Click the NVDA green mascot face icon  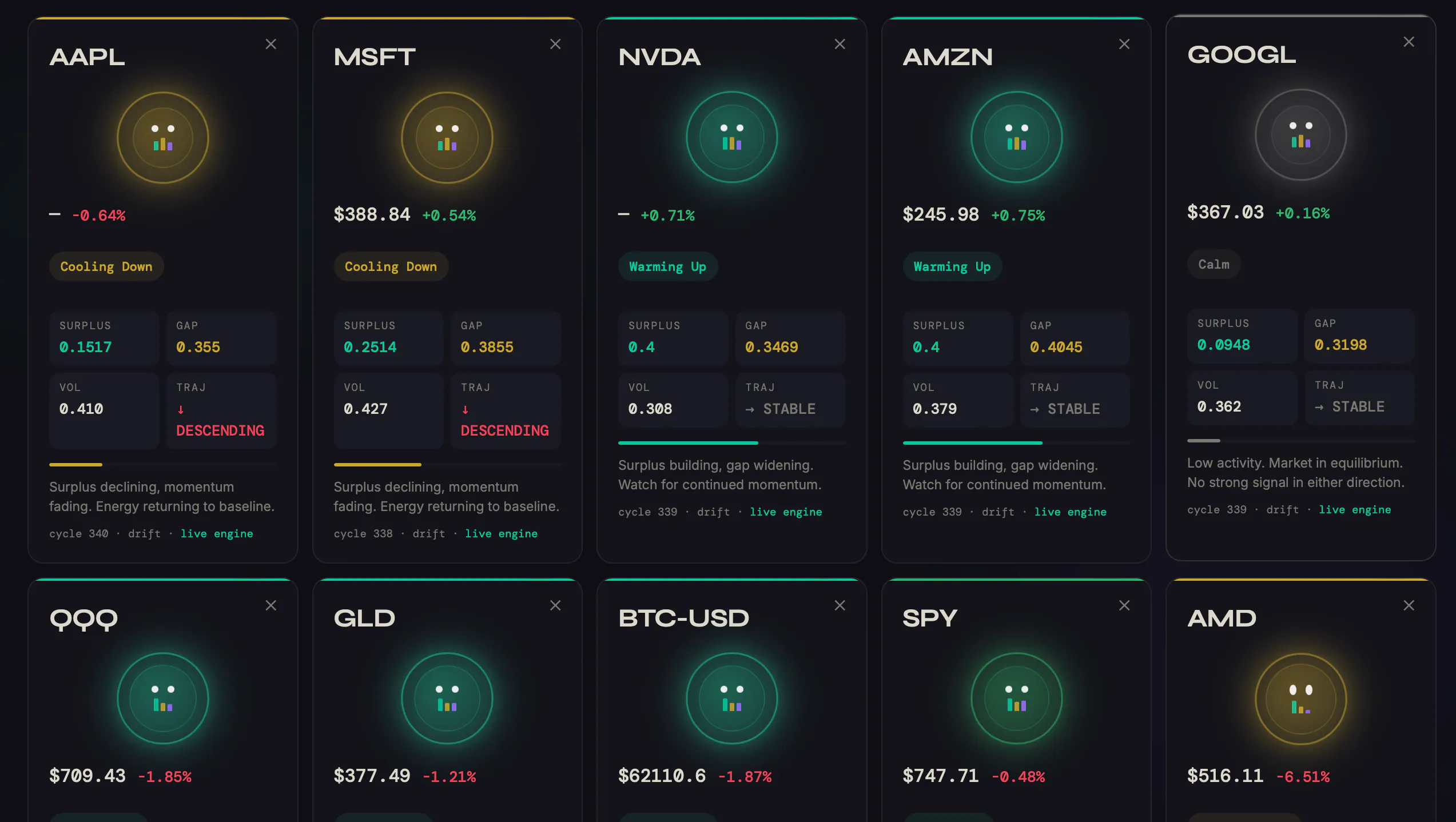732,137
